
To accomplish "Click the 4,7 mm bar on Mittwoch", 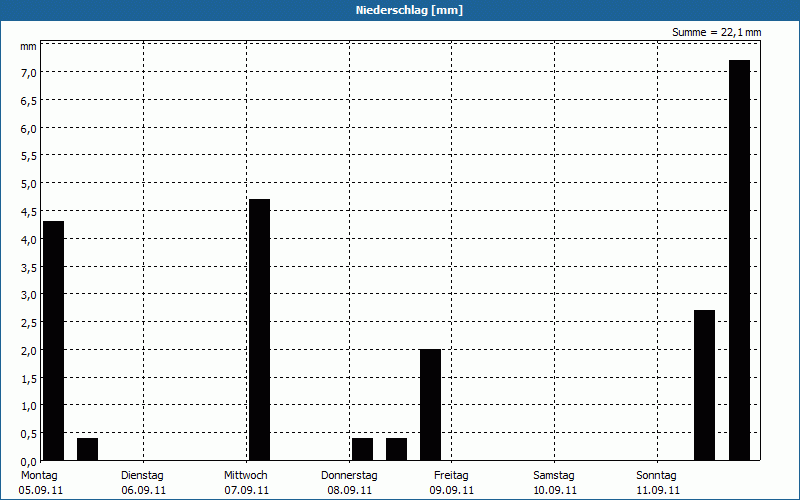I will coord(259,330).
